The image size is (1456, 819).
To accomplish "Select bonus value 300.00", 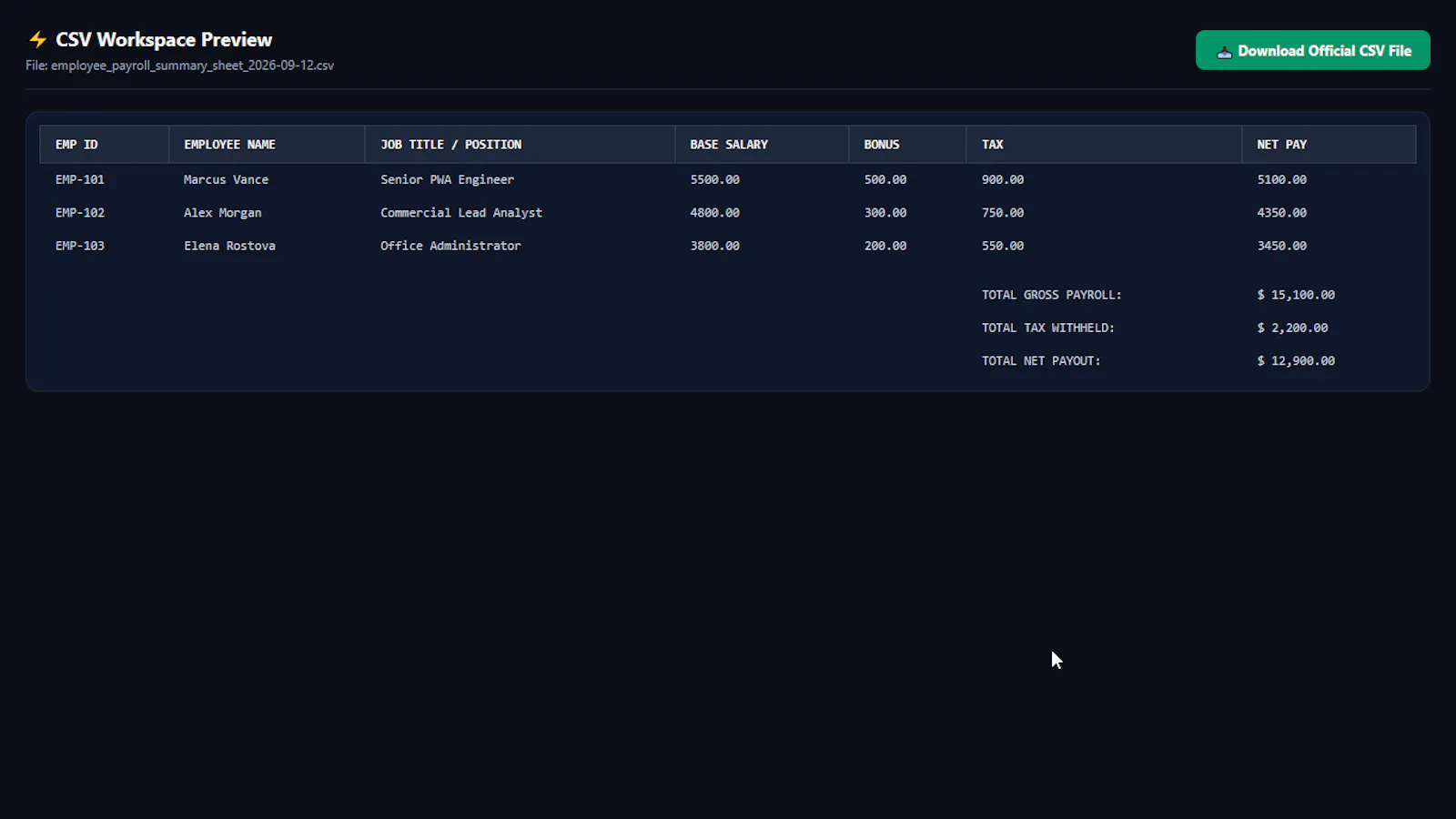I will 885,213.
